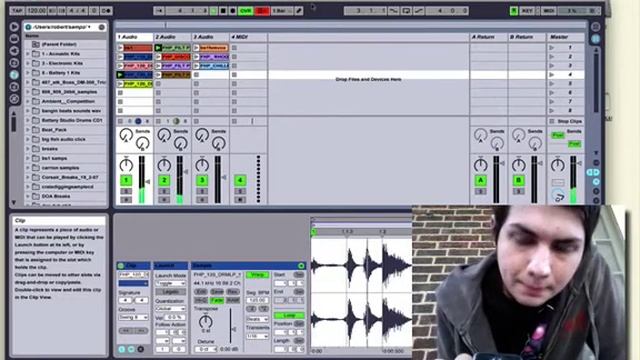Click the browser search button
The width and height of the screenshot is (640, 360).
pyautogui.click(x=102, y=27)
